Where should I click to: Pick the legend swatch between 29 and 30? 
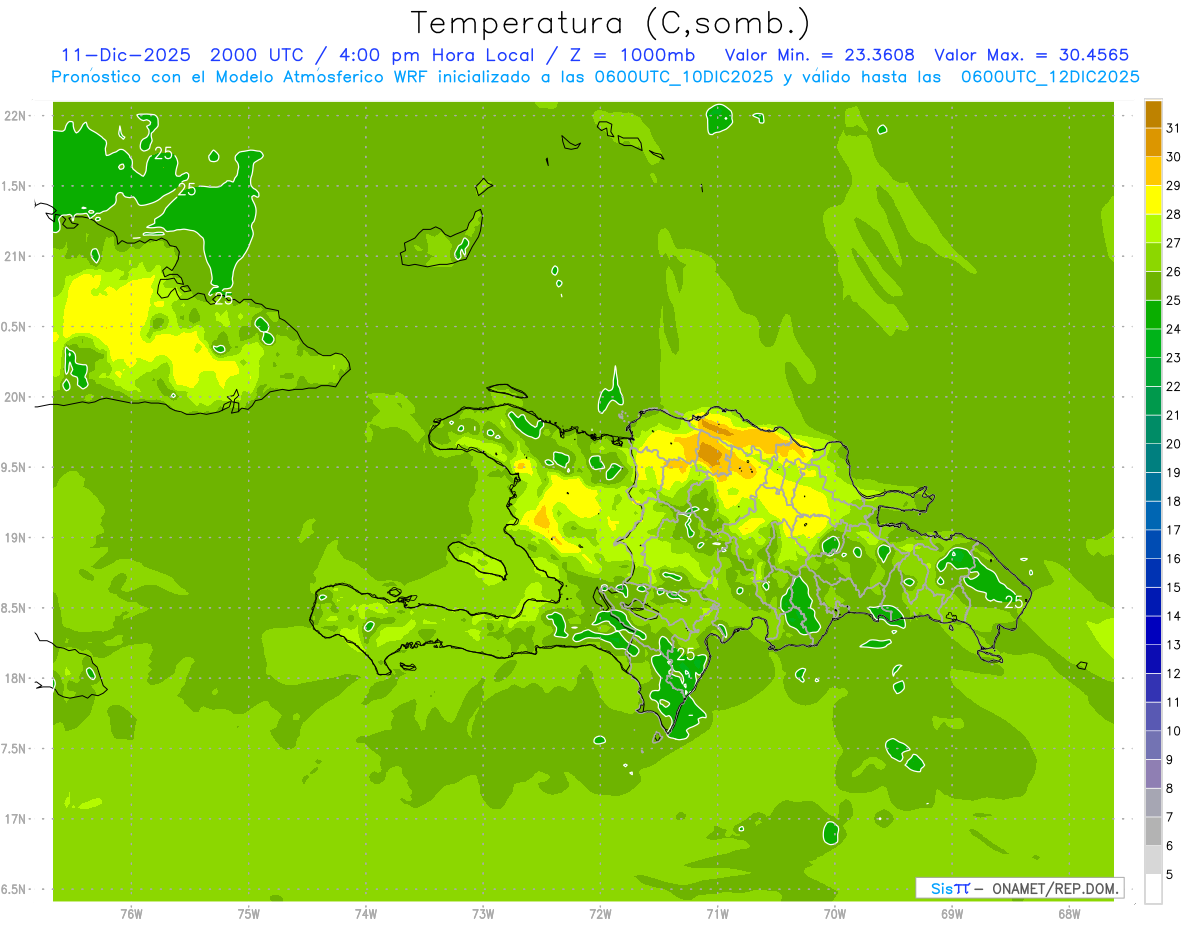click(x=1153, y=171)
